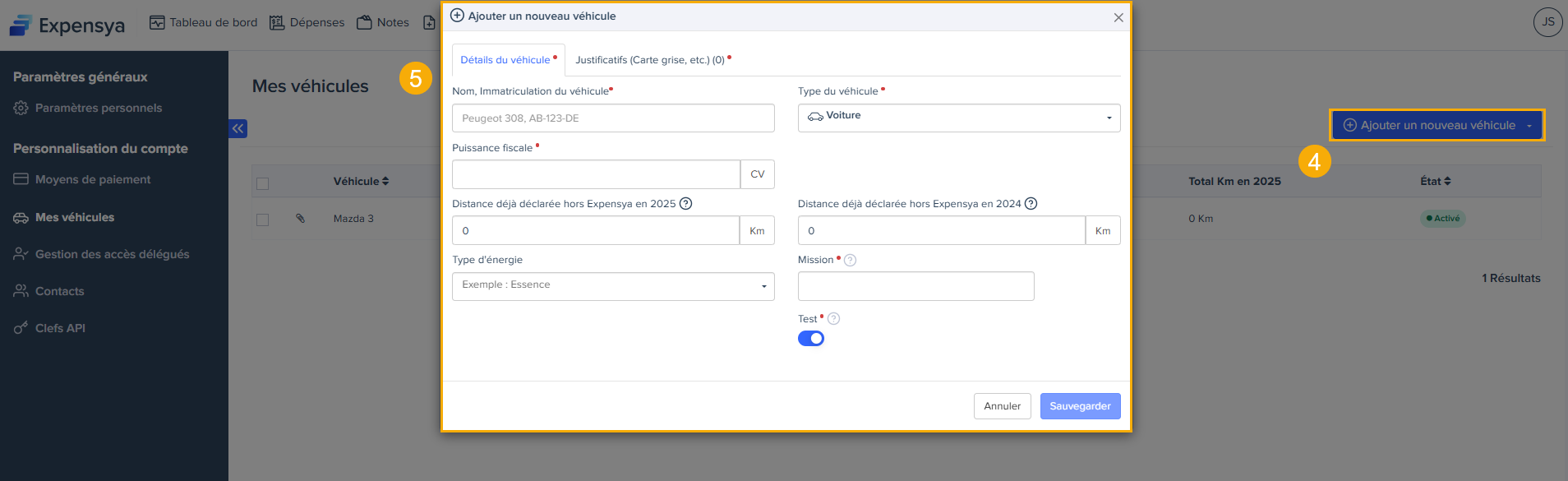Click the Sauvegarder button
This screenshot has width=1568, height=481.
coord(1080,406)
